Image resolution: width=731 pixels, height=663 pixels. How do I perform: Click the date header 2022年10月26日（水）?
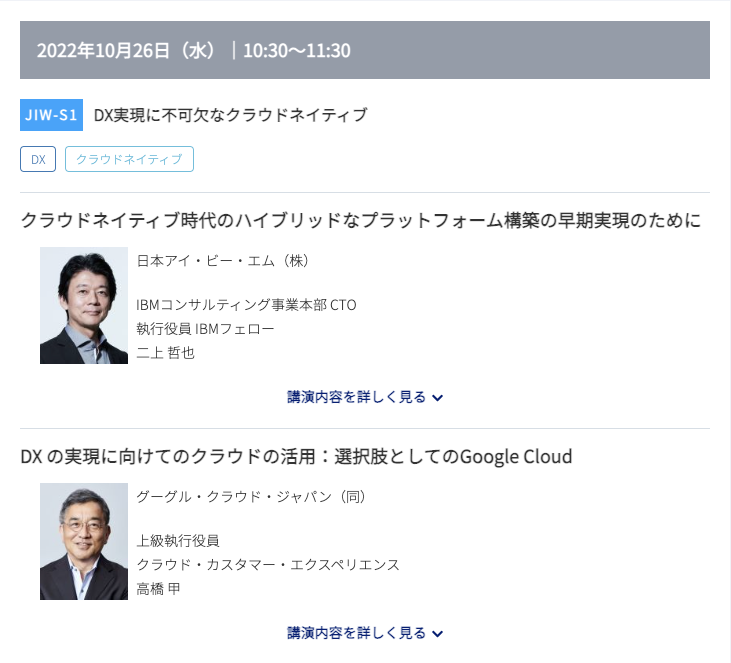[126, 50]
